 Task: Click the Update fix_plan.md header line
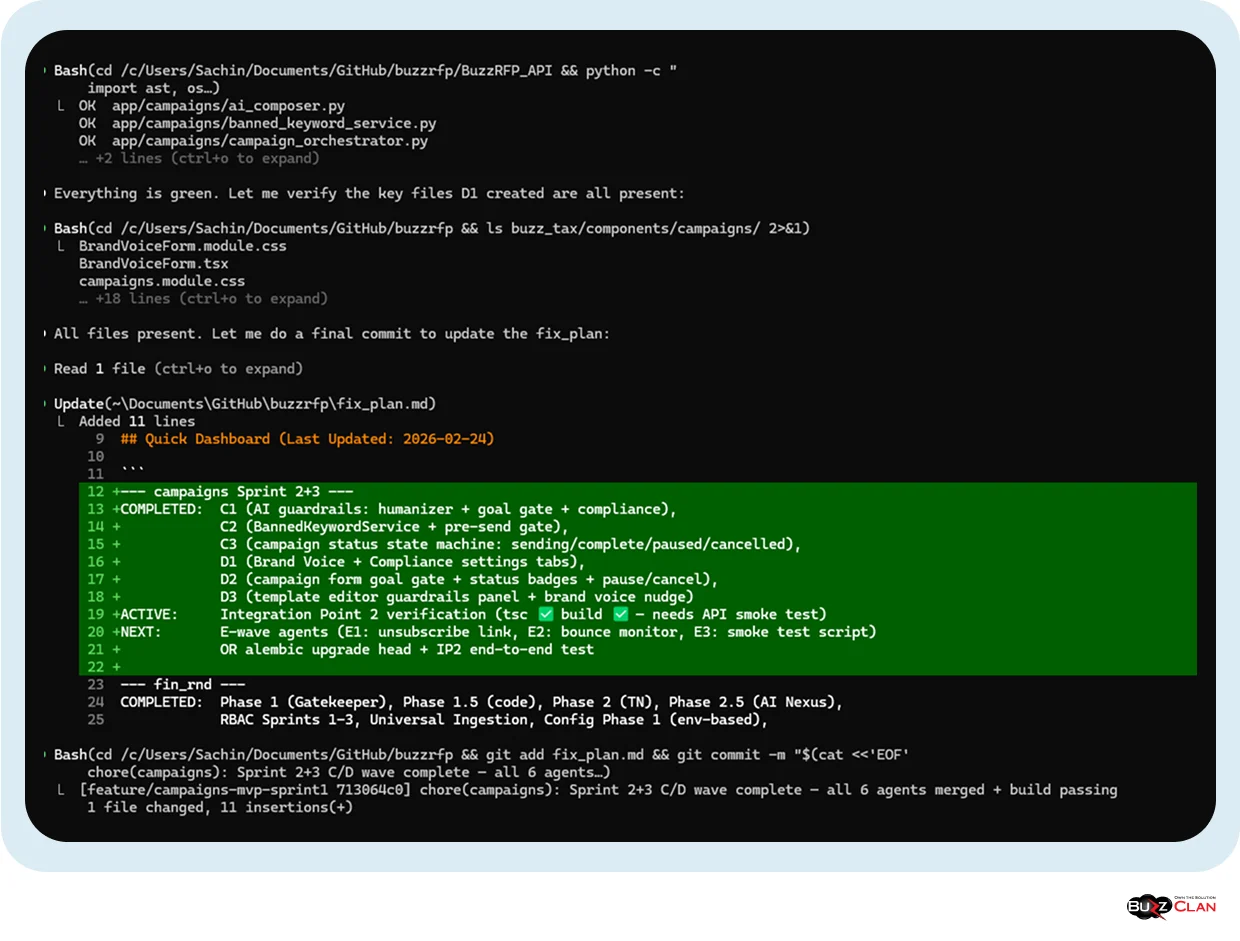245,404
